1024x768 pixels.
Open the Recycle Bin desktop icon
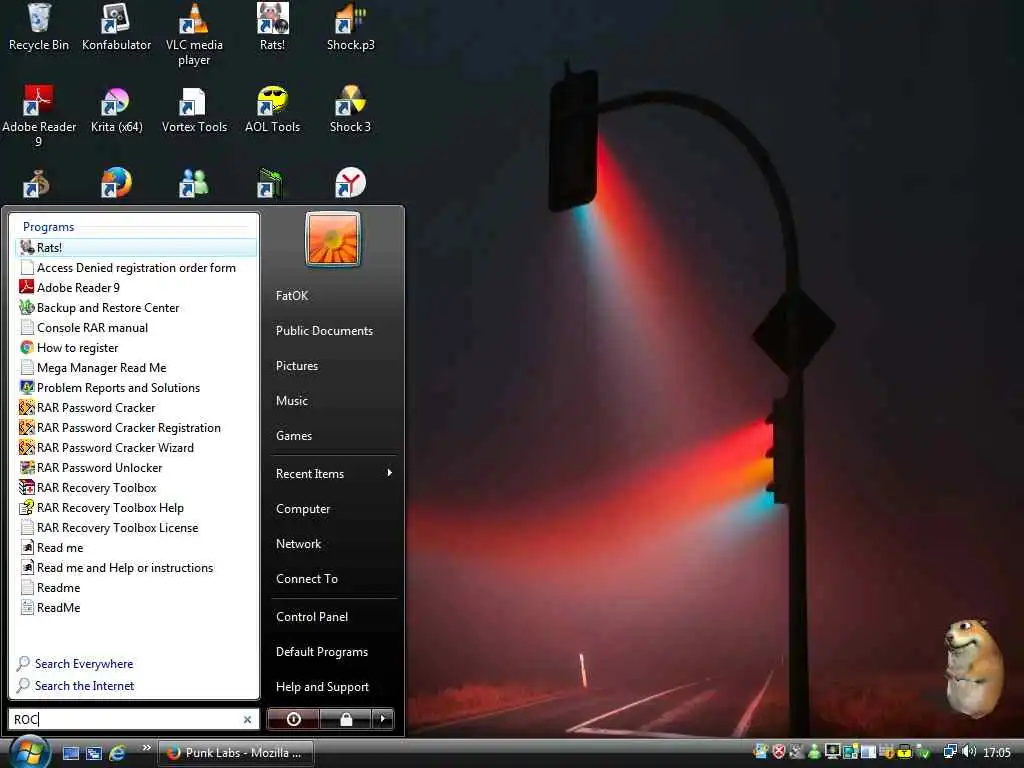(x=39, y=27)
